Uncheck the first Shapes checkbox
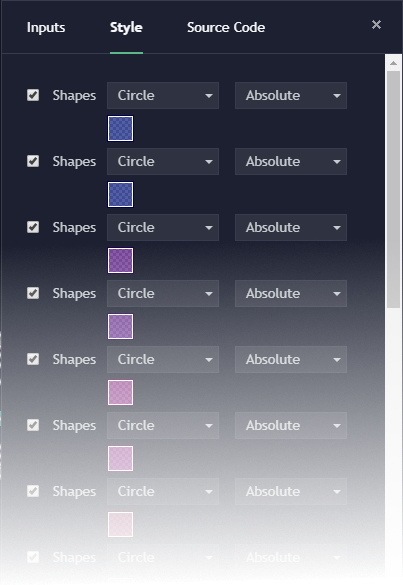The image size is (403, 585). [33, 95]
